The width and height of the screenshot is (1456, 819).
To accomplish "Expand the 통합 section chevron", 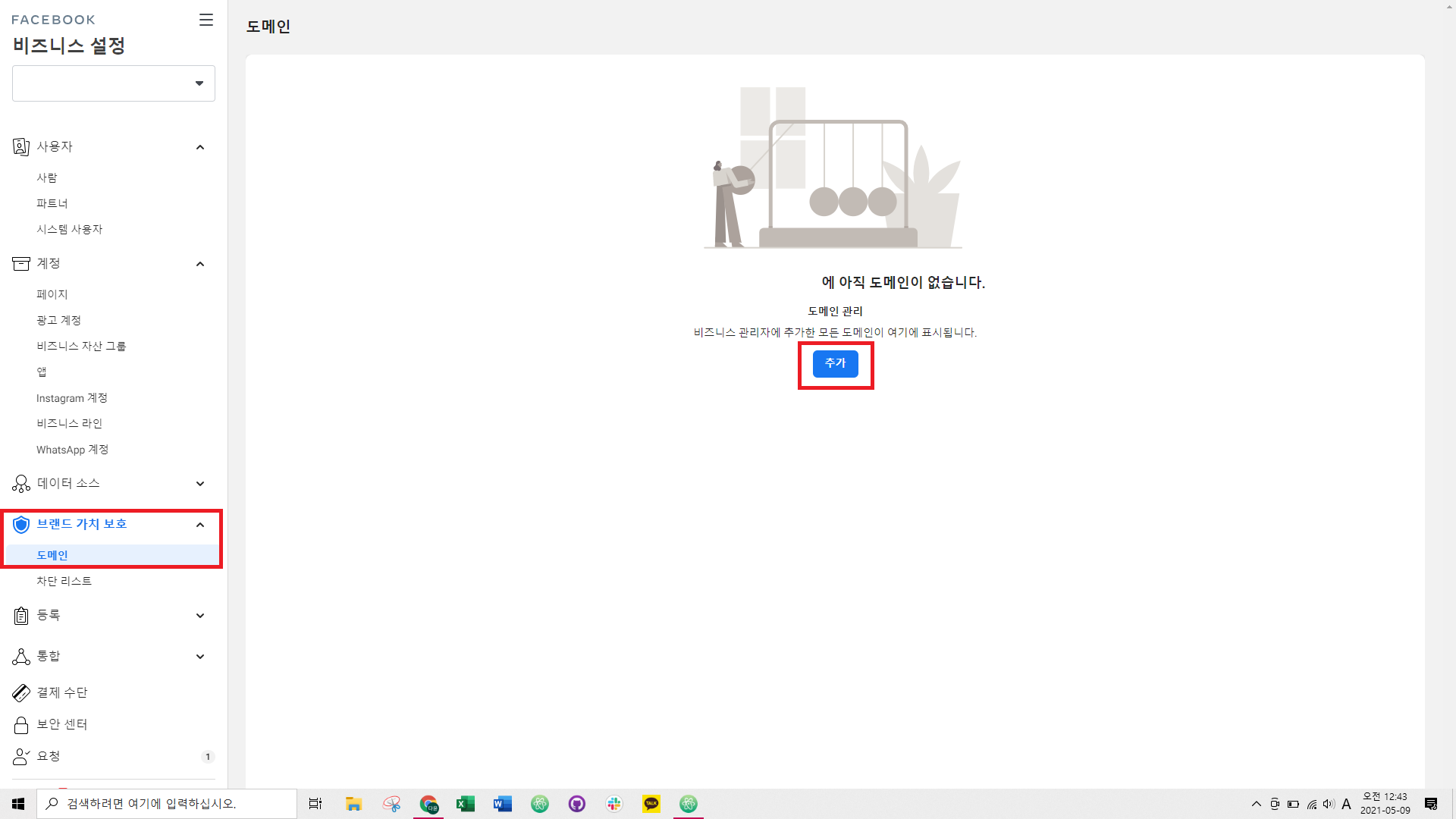I will click(200, 657).
